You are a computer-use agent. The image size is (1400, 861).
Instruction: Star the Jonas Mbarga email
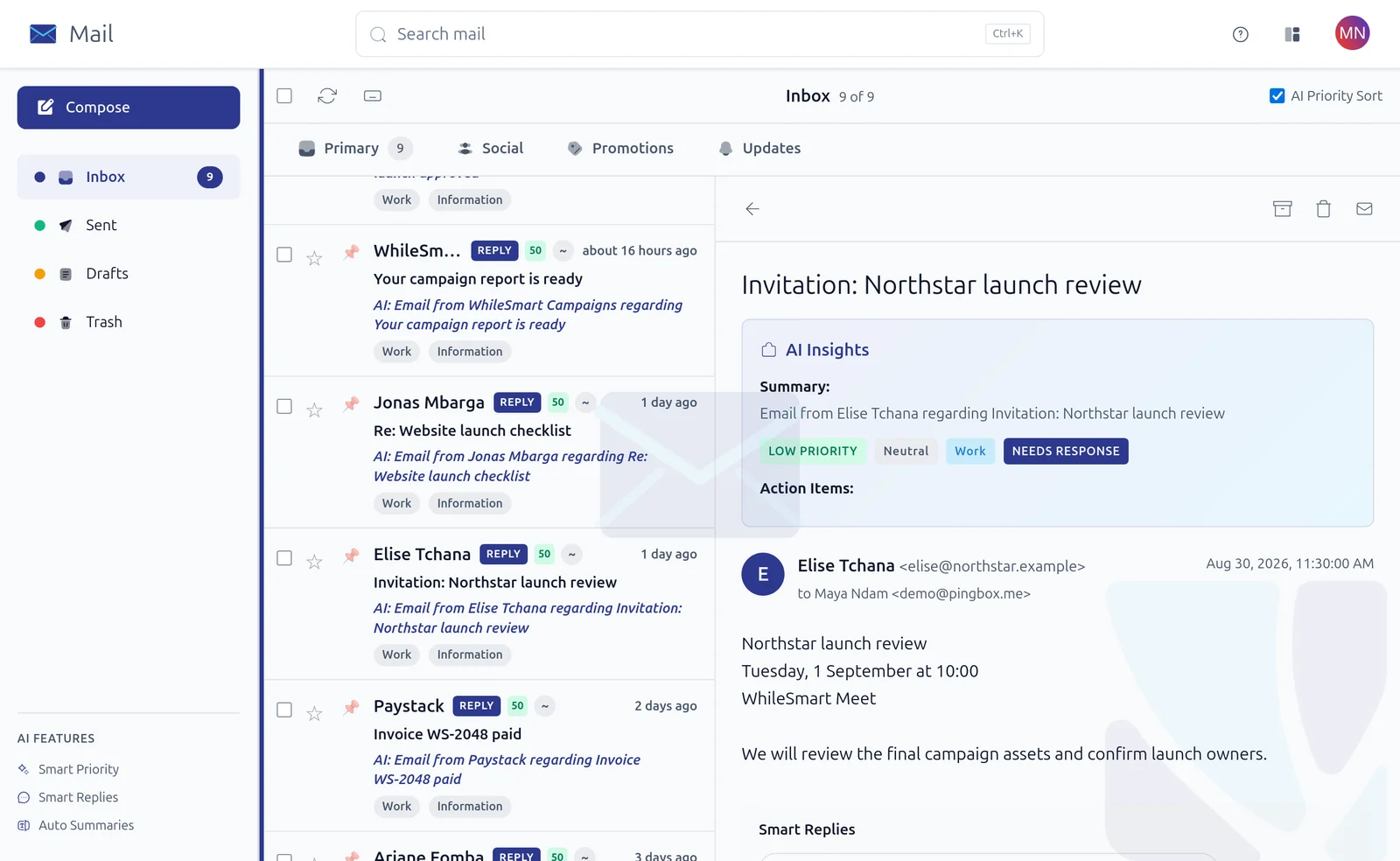tap(314, 409)
